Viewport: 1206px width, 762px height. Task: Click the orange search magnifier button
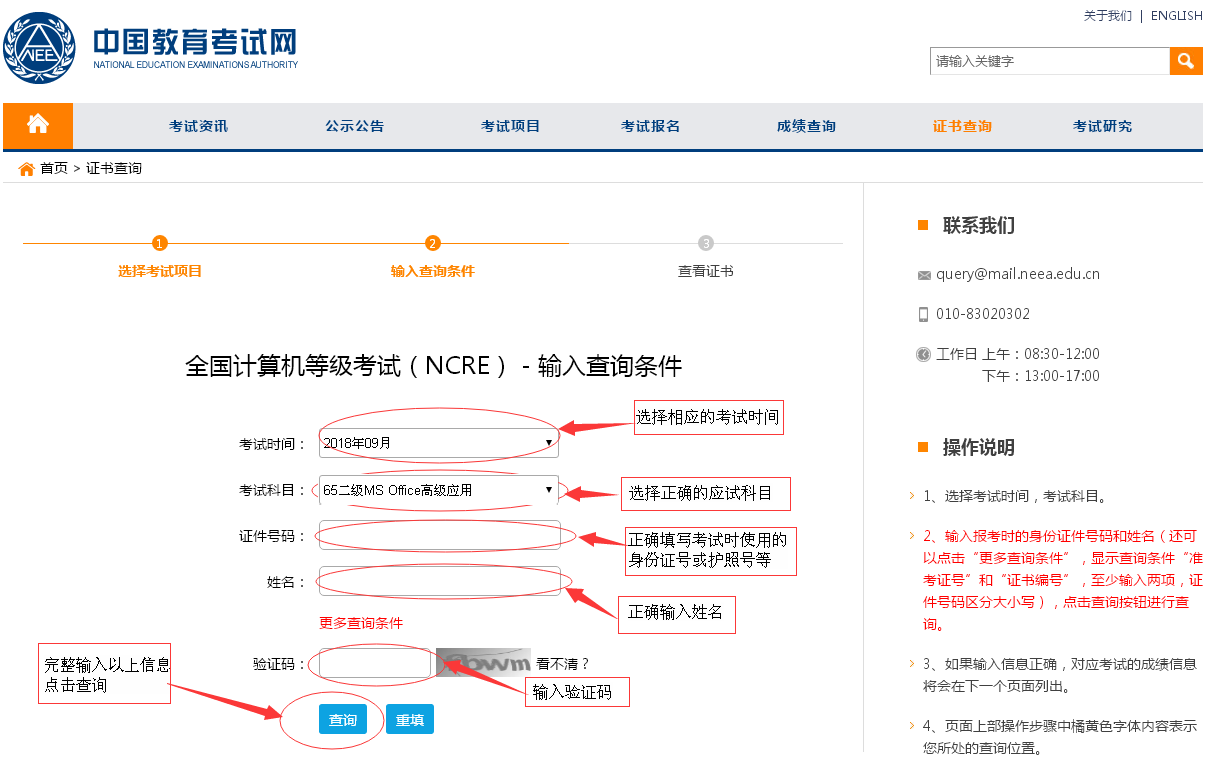coord(1185,61)
